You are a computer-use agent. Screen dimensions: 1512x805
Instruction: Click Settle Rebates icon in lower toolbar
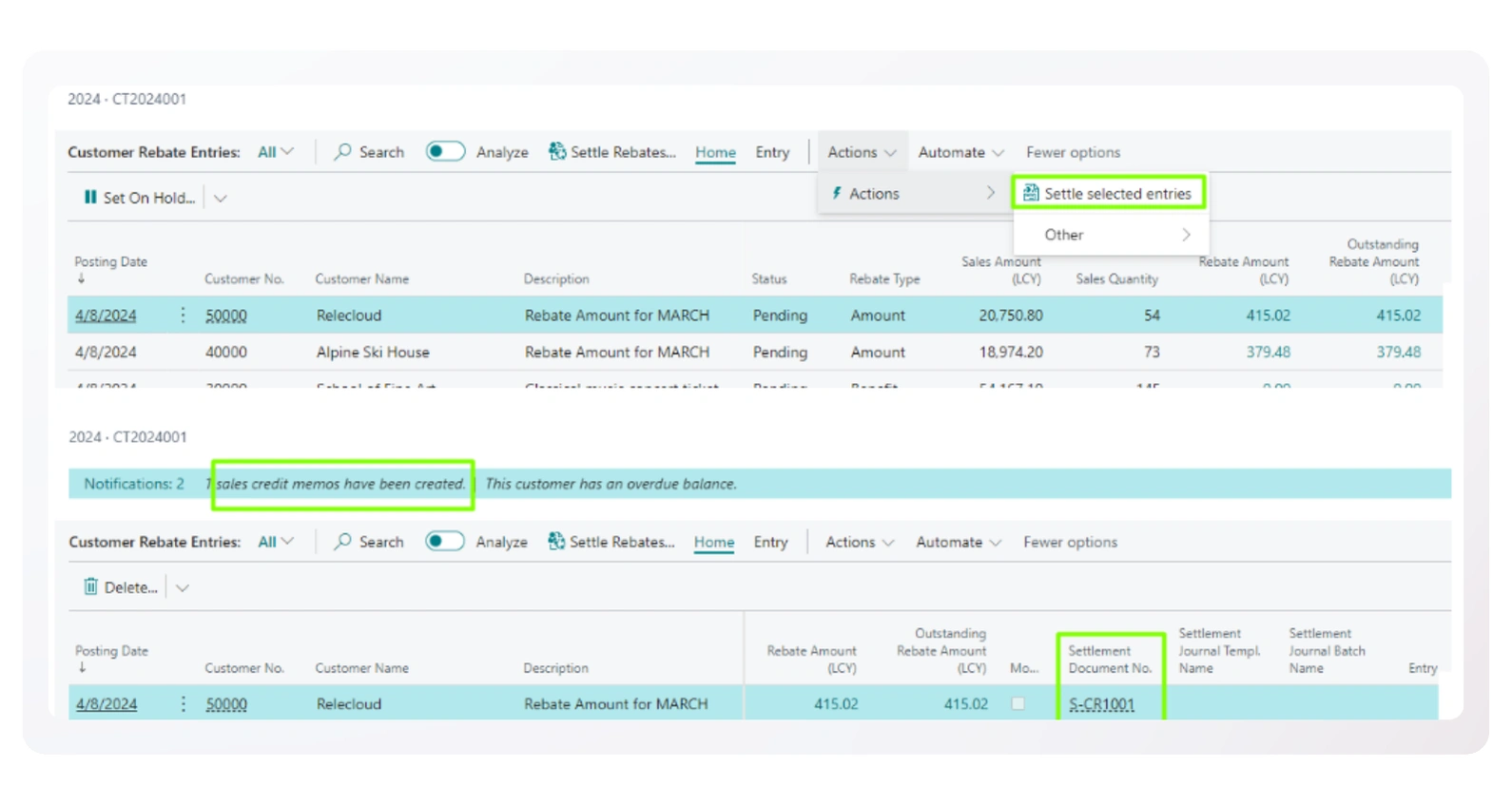tap(556, 542)
